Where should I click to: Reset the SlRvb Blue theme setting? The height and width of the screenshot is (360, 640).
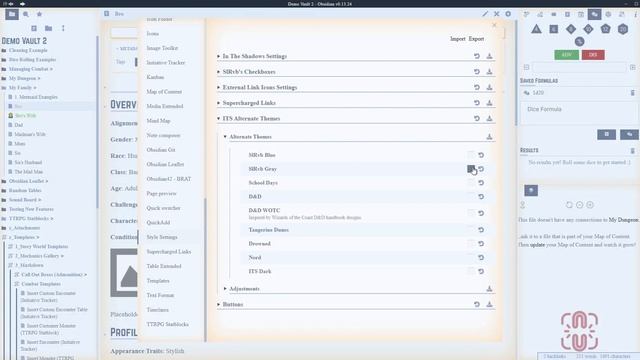(481, 155)
